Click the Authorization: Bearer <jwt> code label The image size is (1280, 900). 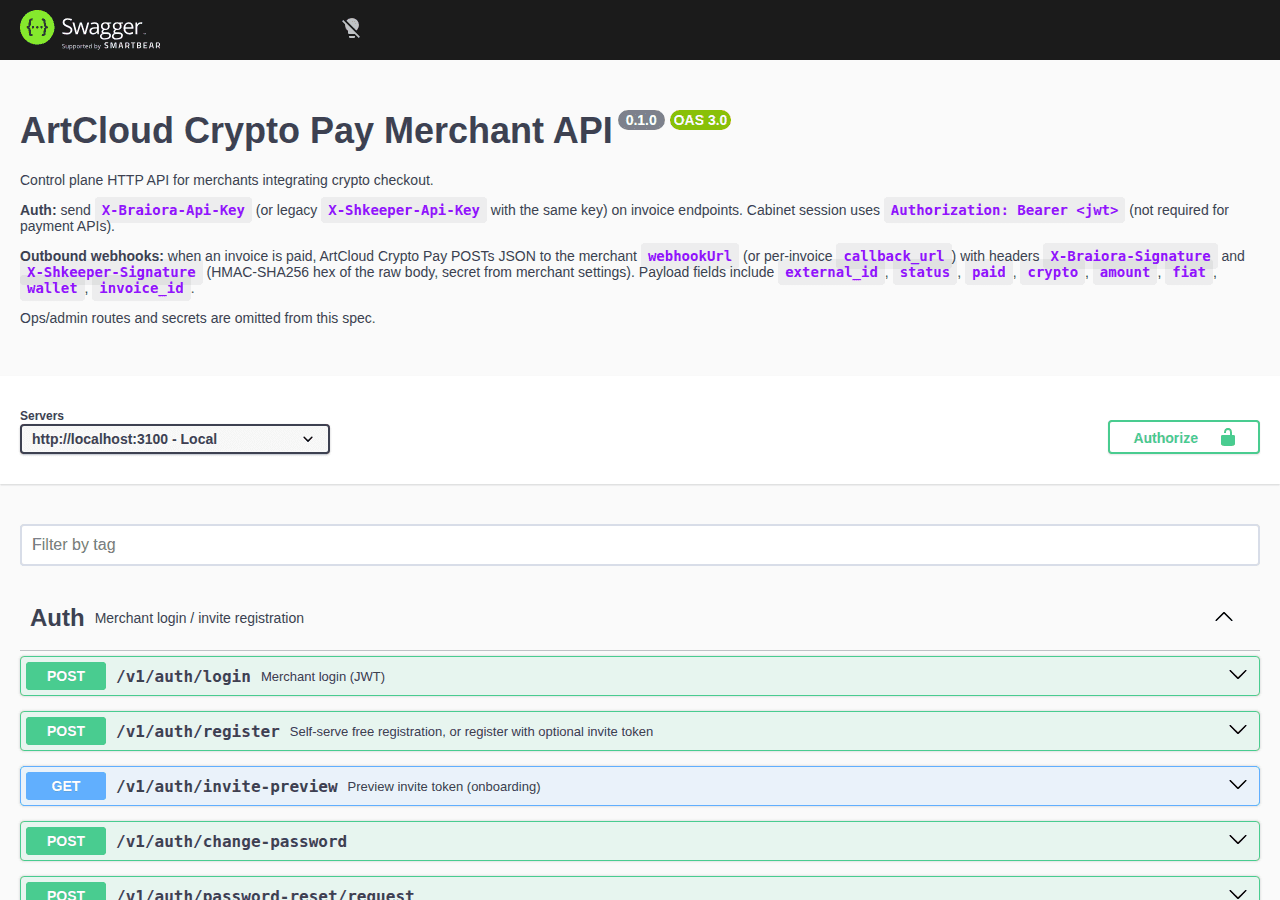[x=1004, y=210]
